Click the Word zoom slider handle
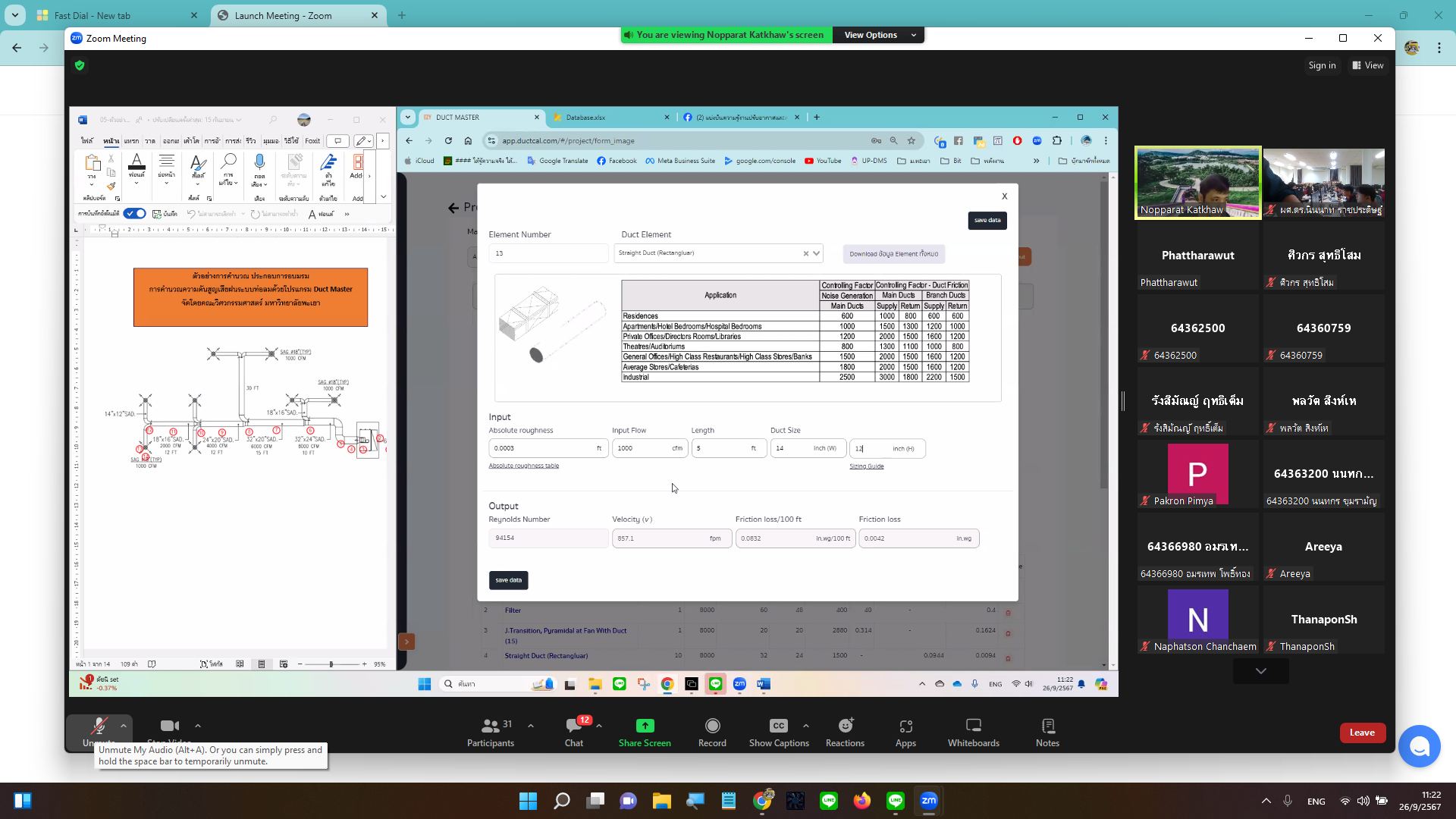 click(x=331, y=664)
